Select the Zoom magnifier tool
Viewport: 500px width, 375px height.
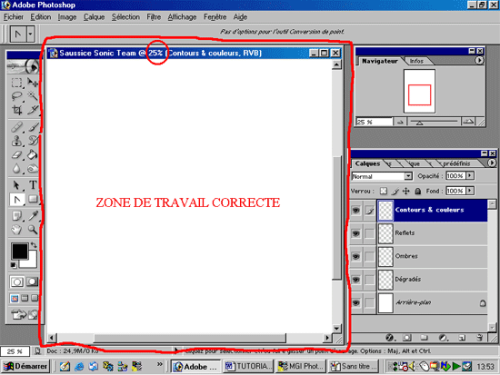pos(32,229)
